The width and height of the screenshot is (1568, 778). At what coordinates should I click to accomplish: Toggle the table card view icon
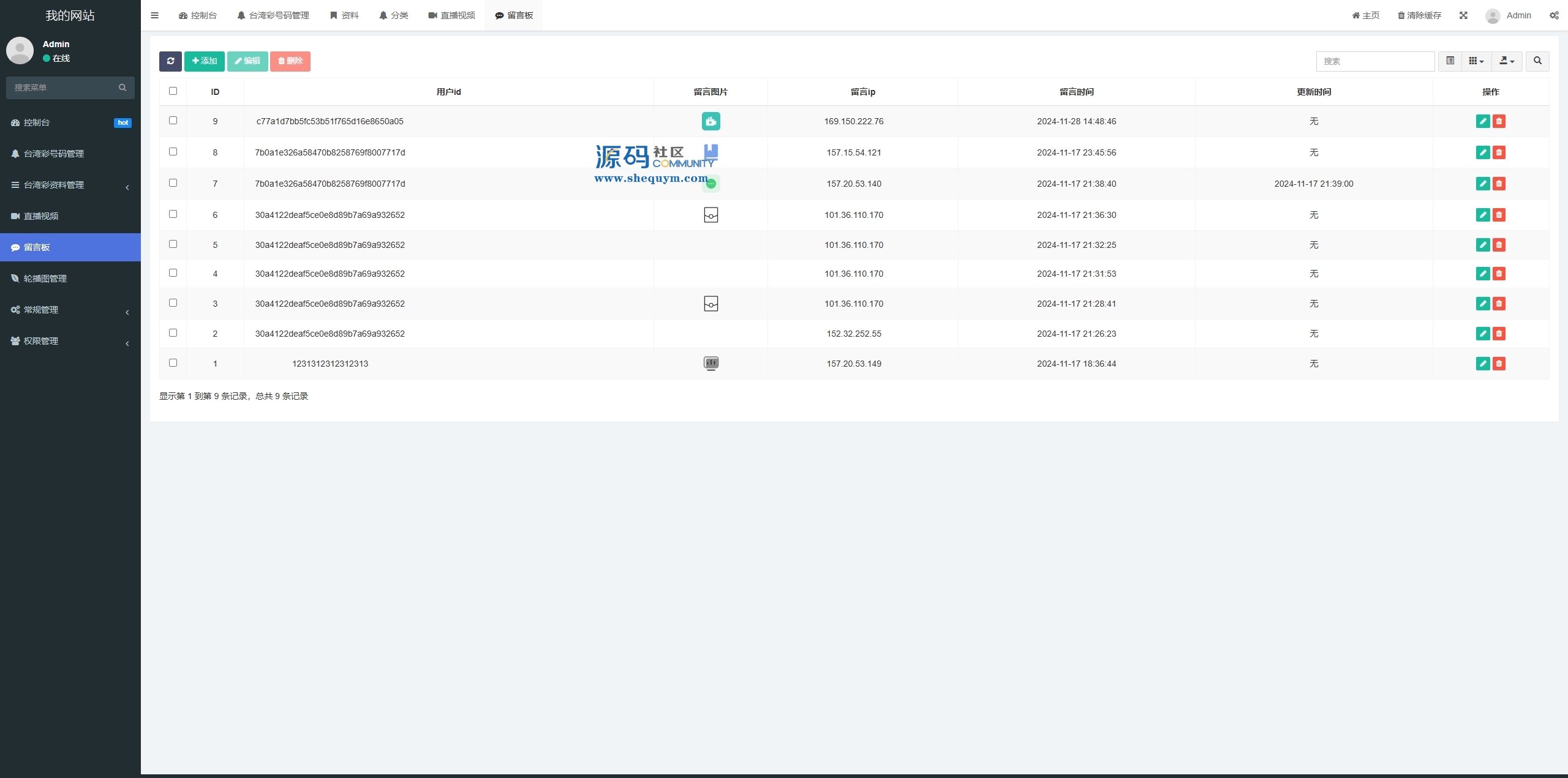(1450, 61)
